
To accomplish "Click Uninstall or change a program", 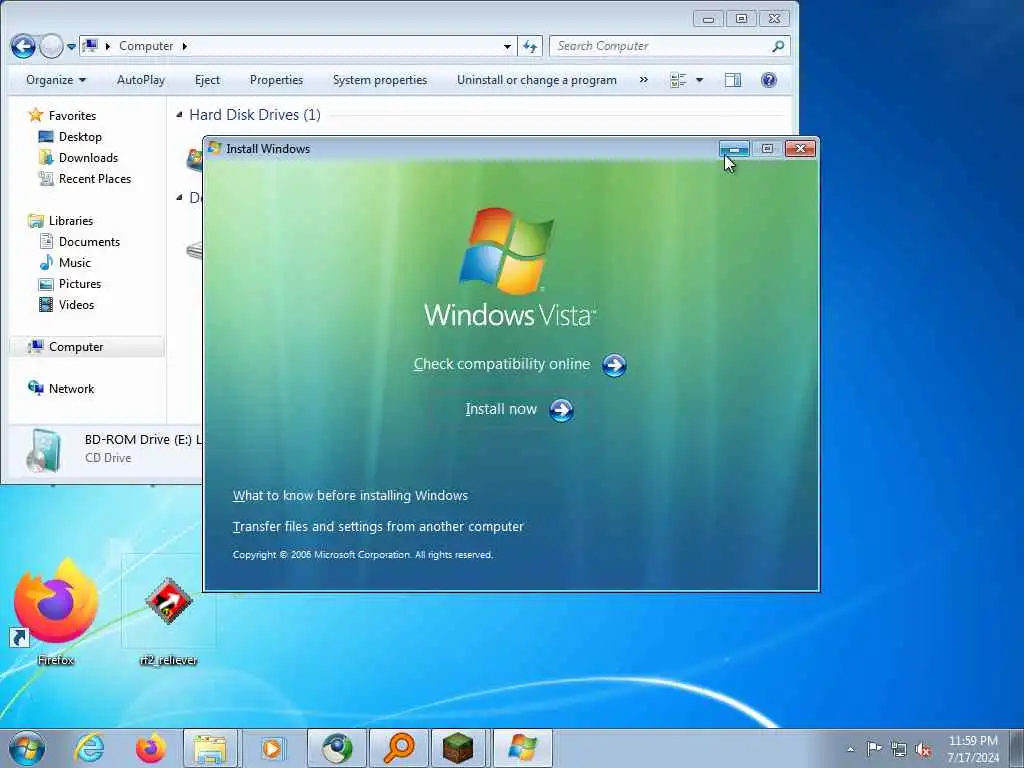I will [537, 80].
